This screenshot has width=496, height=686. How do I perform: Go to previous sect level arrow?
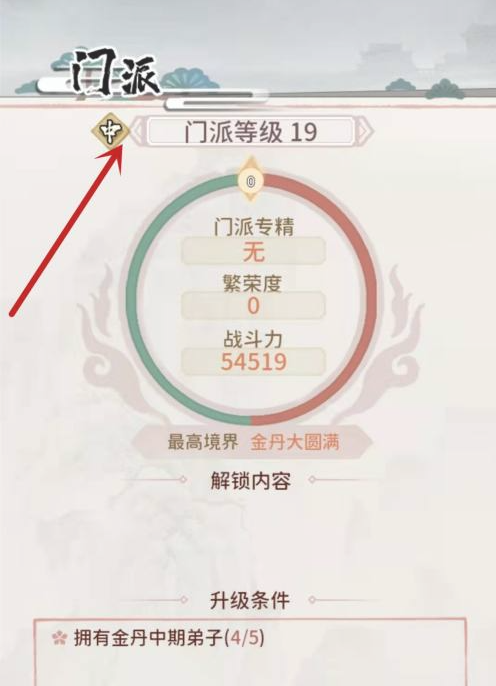[x=137, y=130]
